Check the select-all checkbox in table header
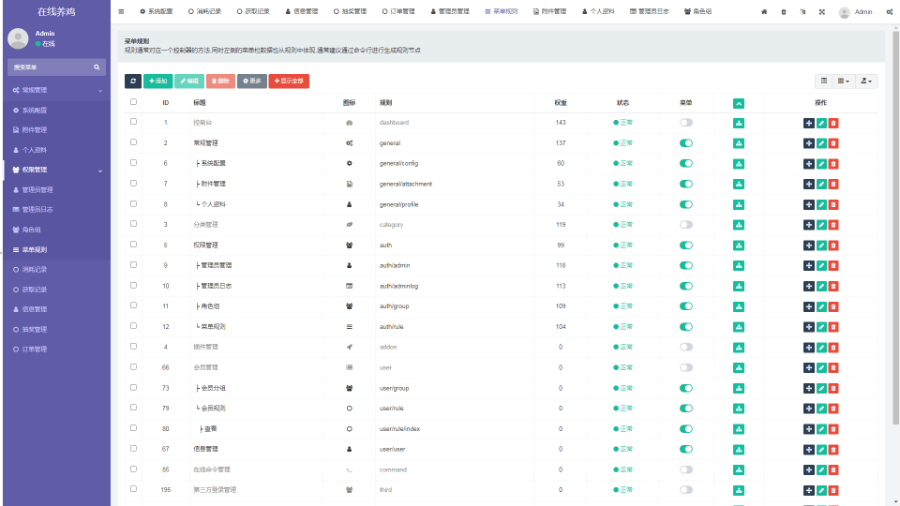The height and width of the screenshot is (506, 900). (x=134, y=102)
